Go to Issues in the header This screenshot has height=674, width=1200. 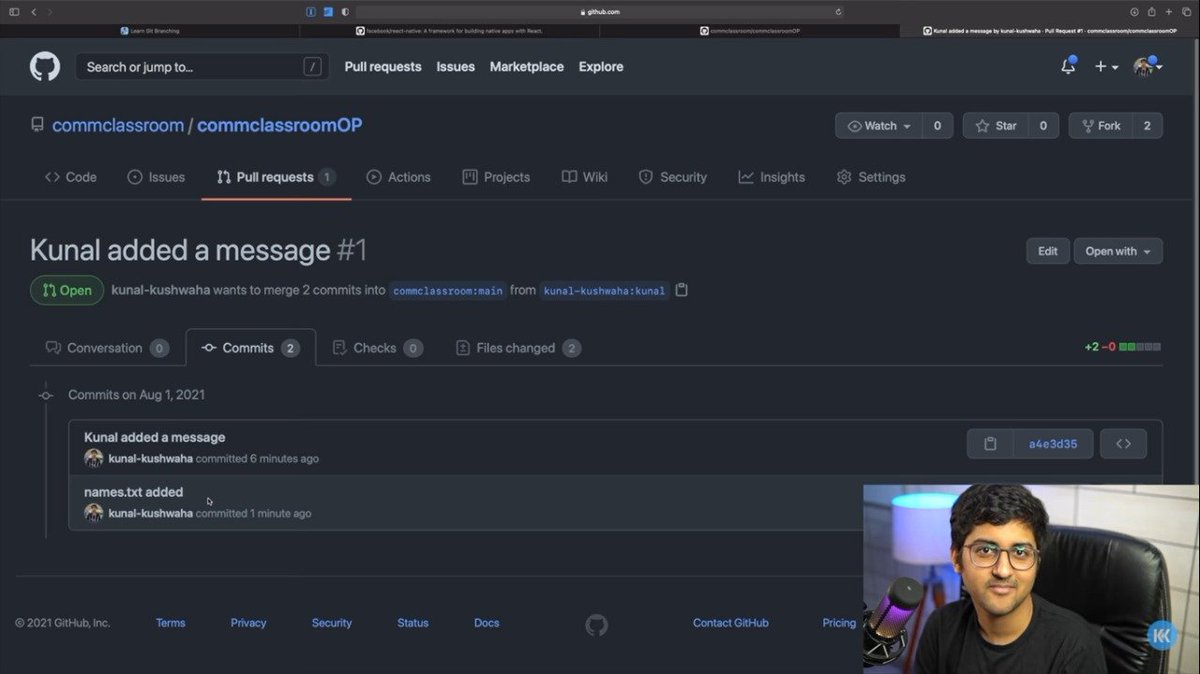[456, 67]
